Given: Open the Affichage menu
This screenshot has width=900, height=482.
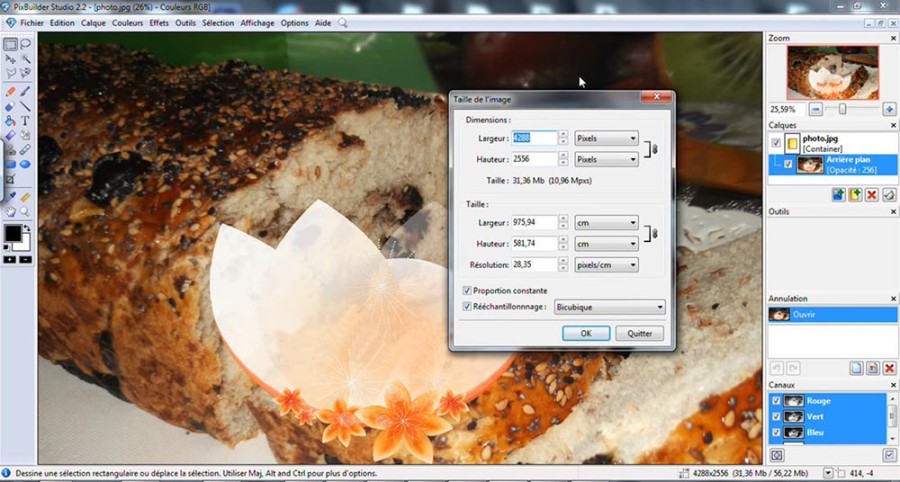Looking at the screenshot, I should point(257,23).
